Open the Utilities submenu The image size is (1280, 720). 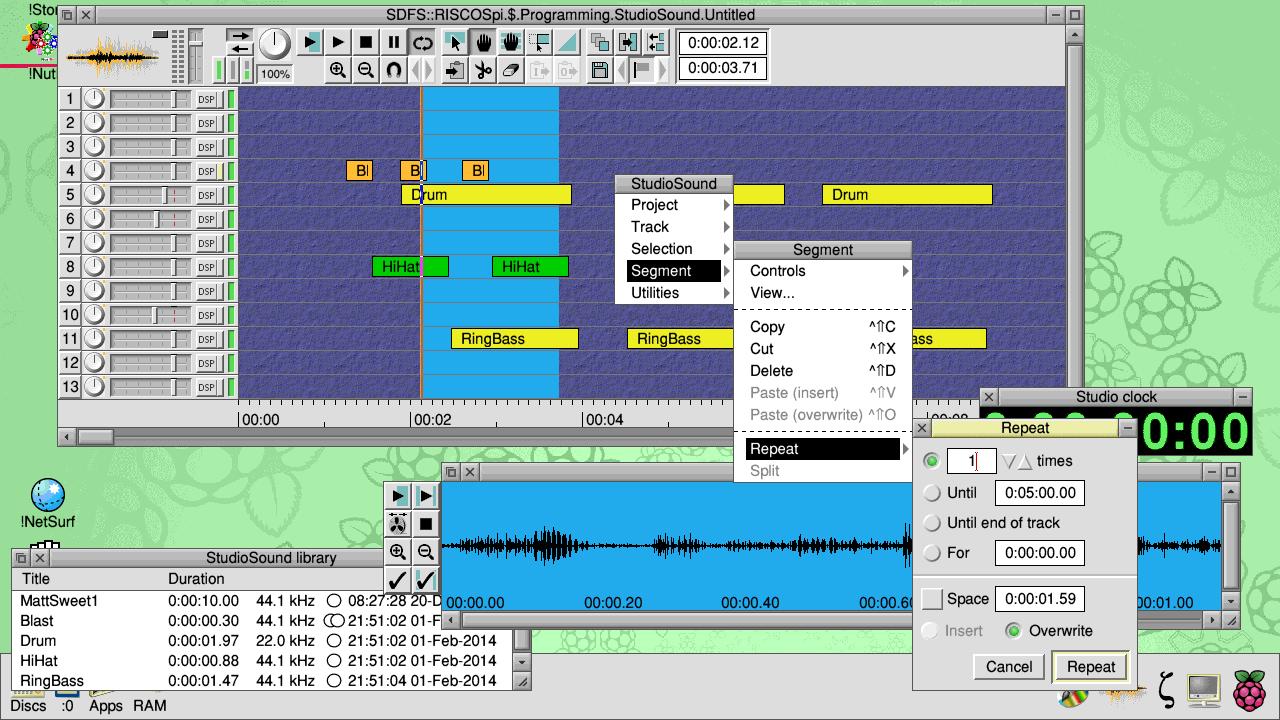tap(674, 293)
